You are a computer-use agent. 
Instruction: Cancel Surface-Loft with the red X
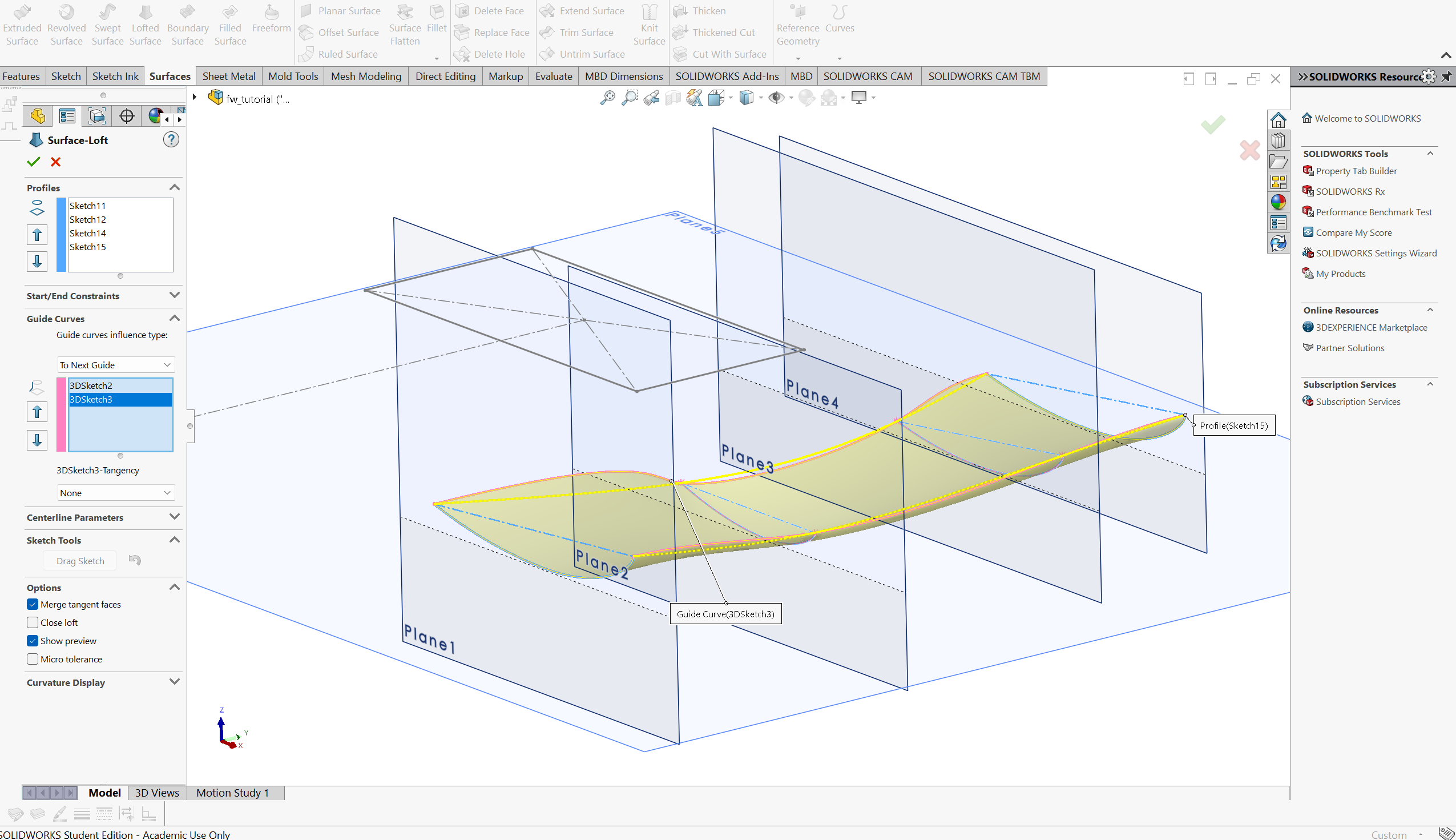click(x=55, y=162)
